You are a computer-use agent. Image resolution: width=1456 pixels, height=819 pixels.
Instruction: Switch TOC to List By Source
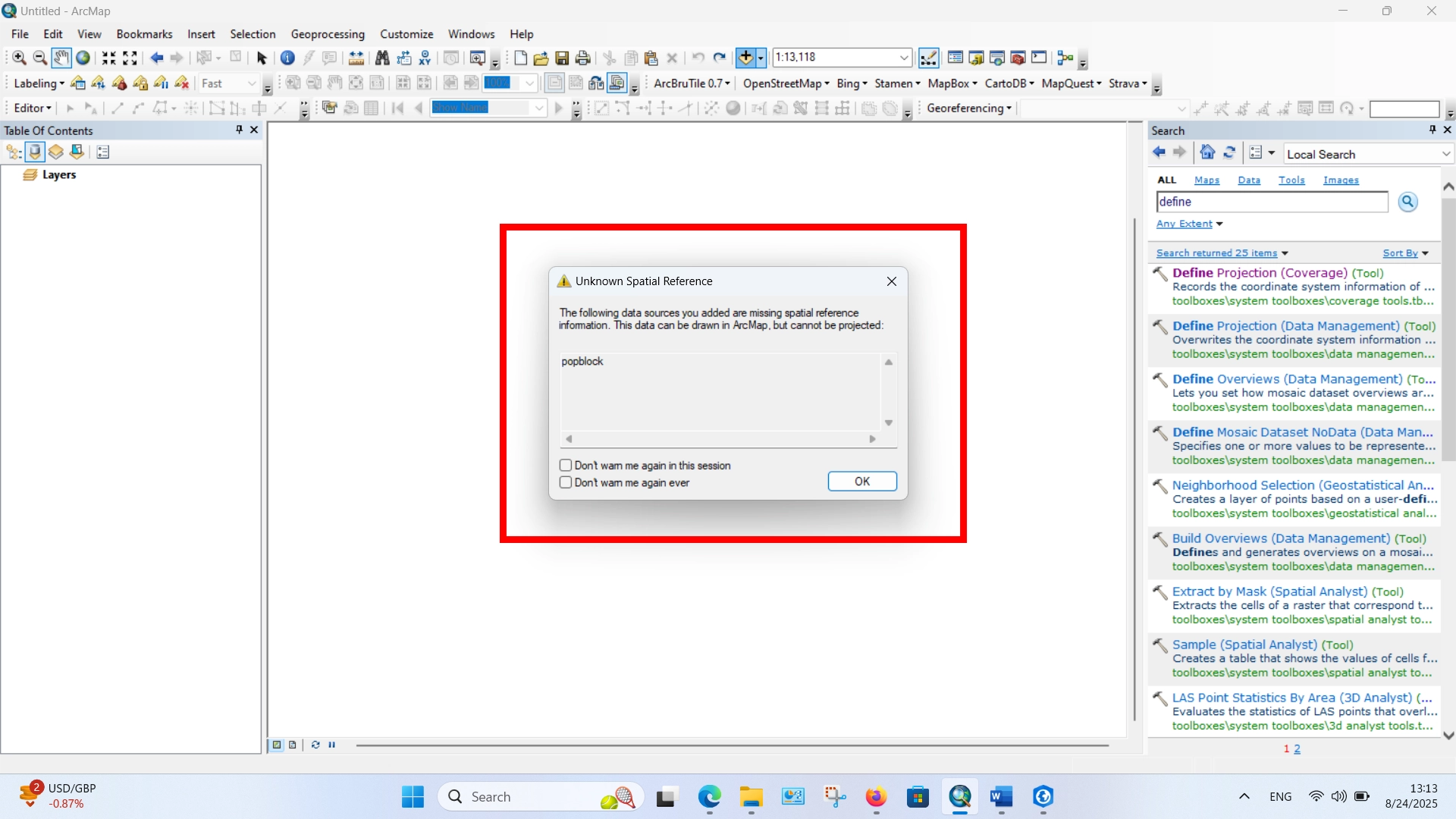point(35,152)
